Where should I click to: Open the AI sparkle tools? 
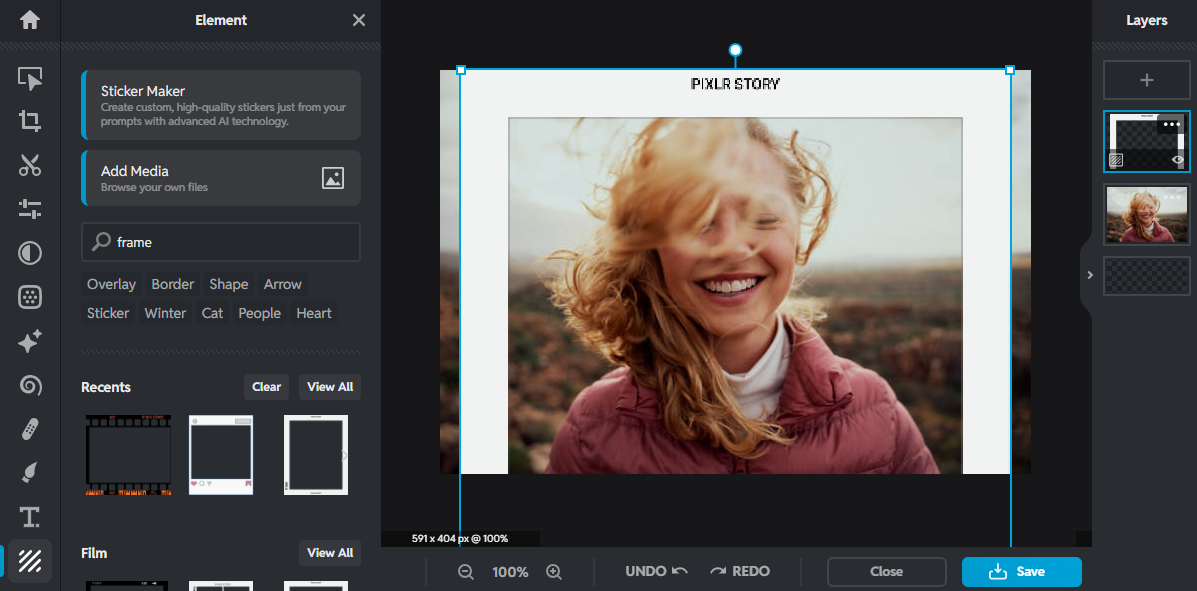(x=30, y=341)
